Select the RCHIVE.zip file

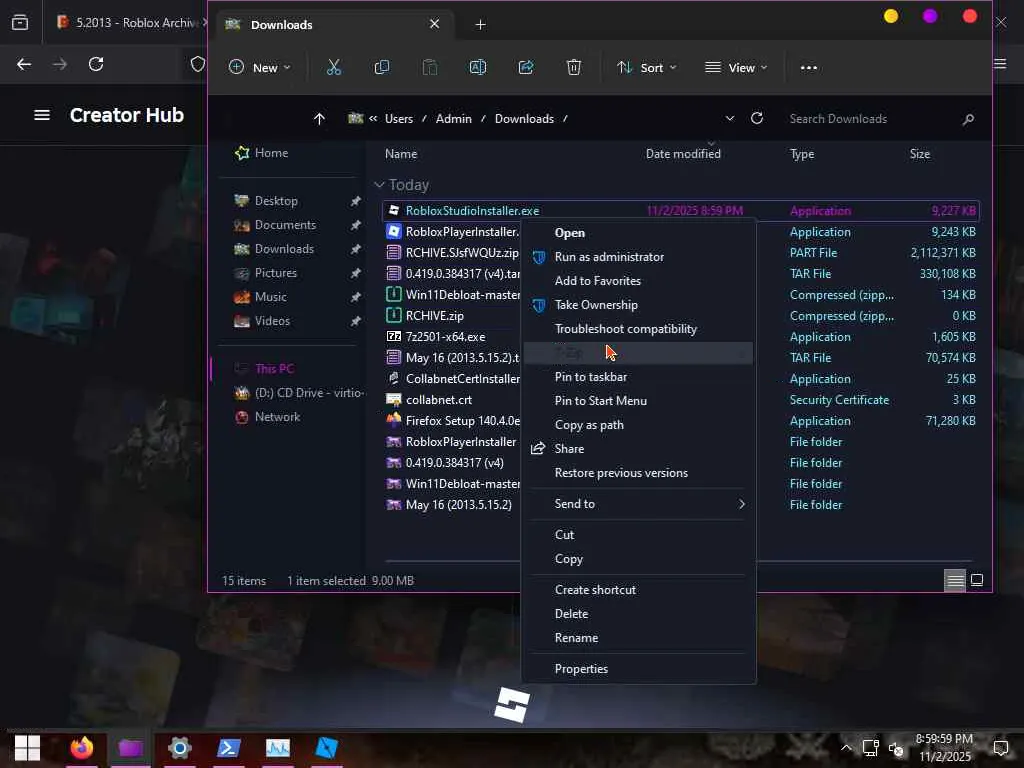point(435,316)
